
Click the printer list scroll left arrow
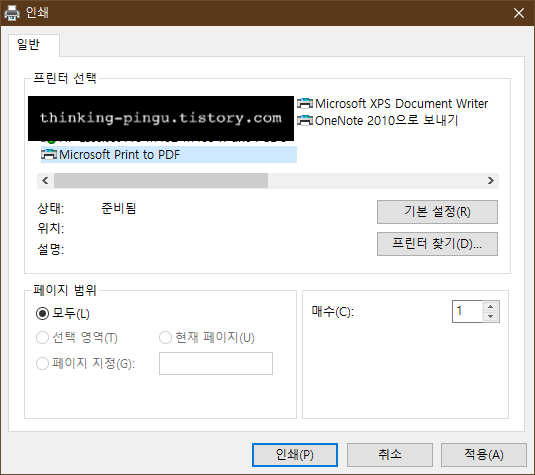coord(45,181)
